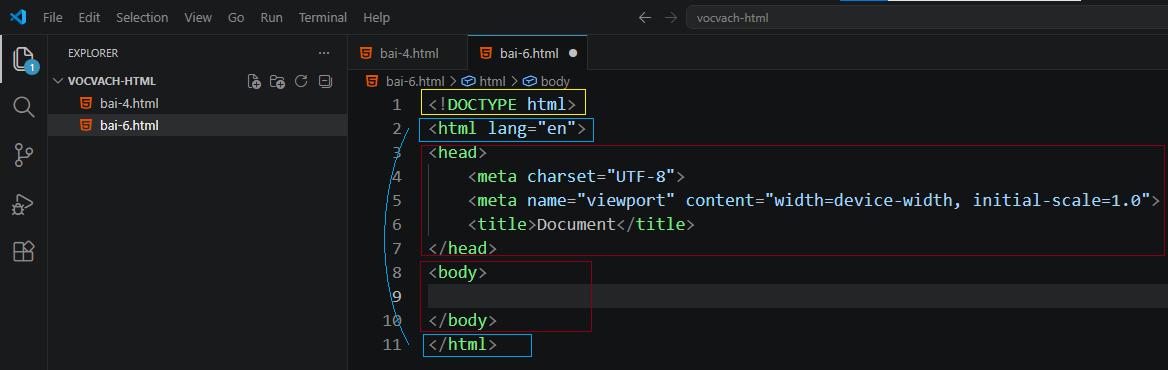The height and width of the screenshot is (370, 1168).
Task: Click the VS Code logo icon
Action: (18, 16)
